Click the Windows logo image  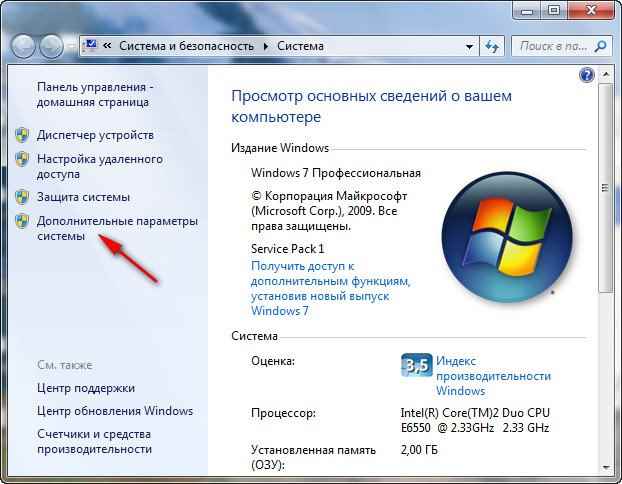[507, 237]
